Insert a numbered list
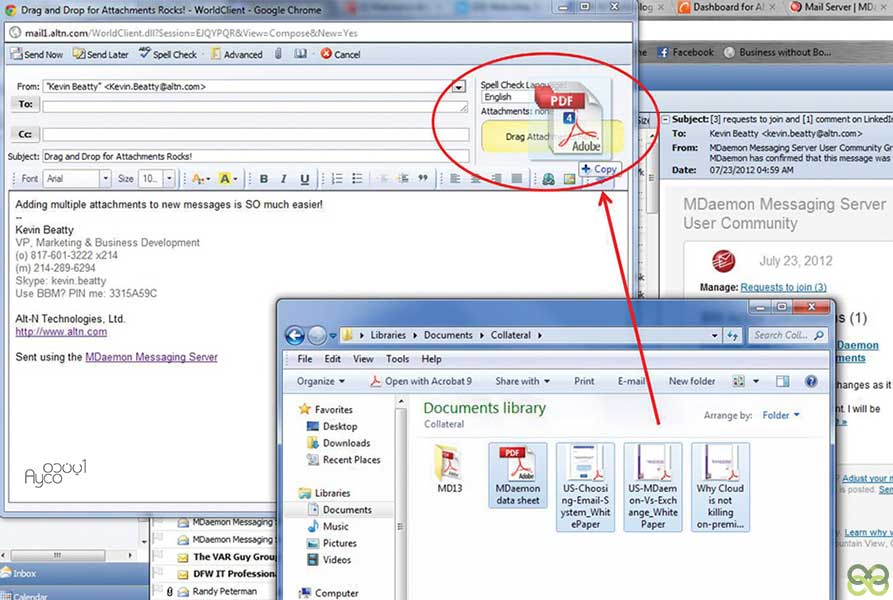This screenshot has width=893, height=600. point(337,179)
